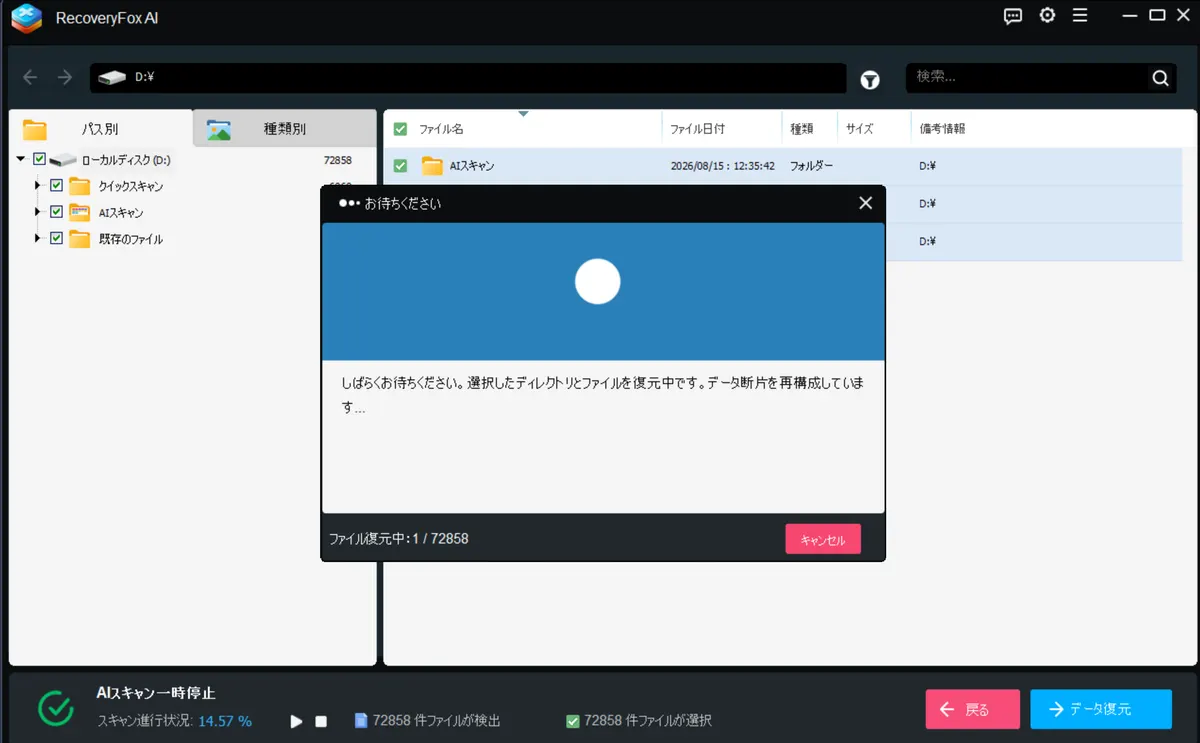Click the データ復元 button
Viewport: 1200px width, 743px height.
click(x=1101, y=709)
